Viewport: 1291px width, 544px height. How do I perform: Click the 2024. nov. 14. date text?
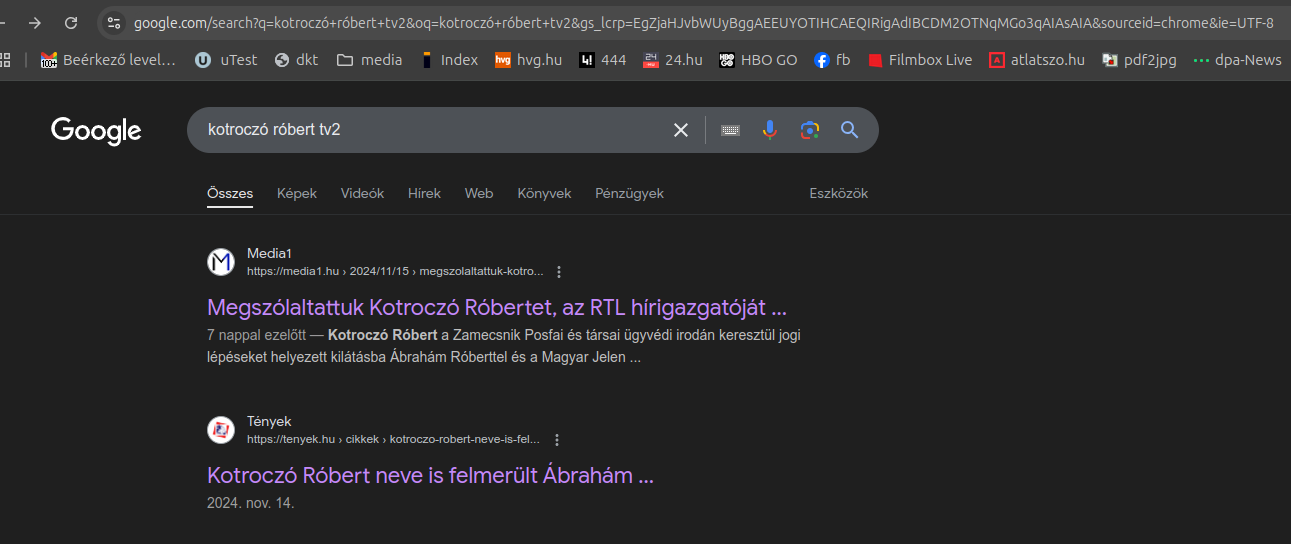pos(251,503)
